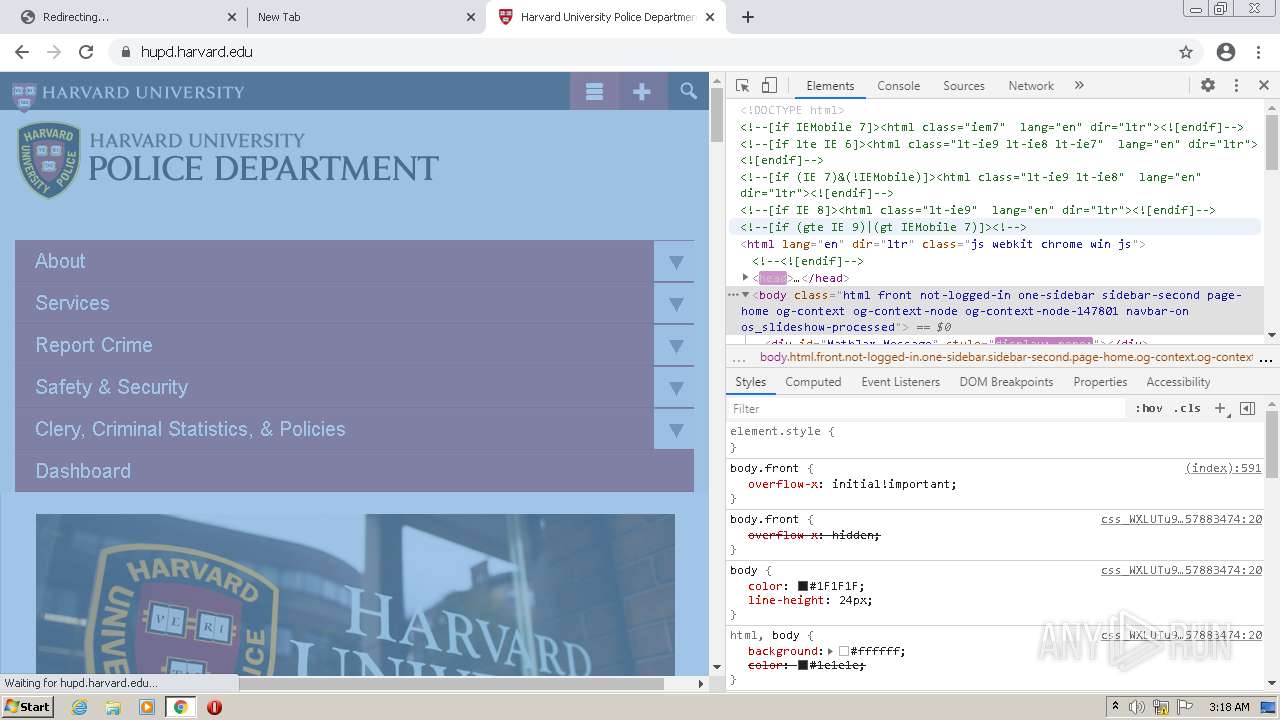Open the media player taskbar icon
The image size is (1280, 720).
pyautogui.click(x=147, y=707)
